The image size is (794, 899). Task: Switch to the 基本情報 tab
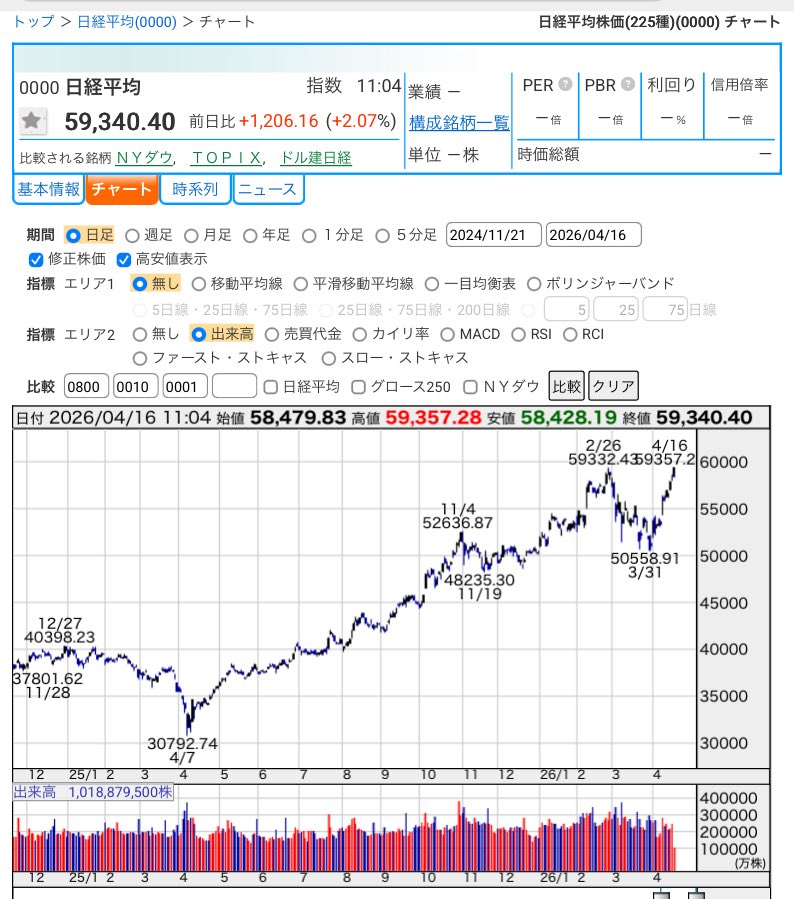pos(49,189)
